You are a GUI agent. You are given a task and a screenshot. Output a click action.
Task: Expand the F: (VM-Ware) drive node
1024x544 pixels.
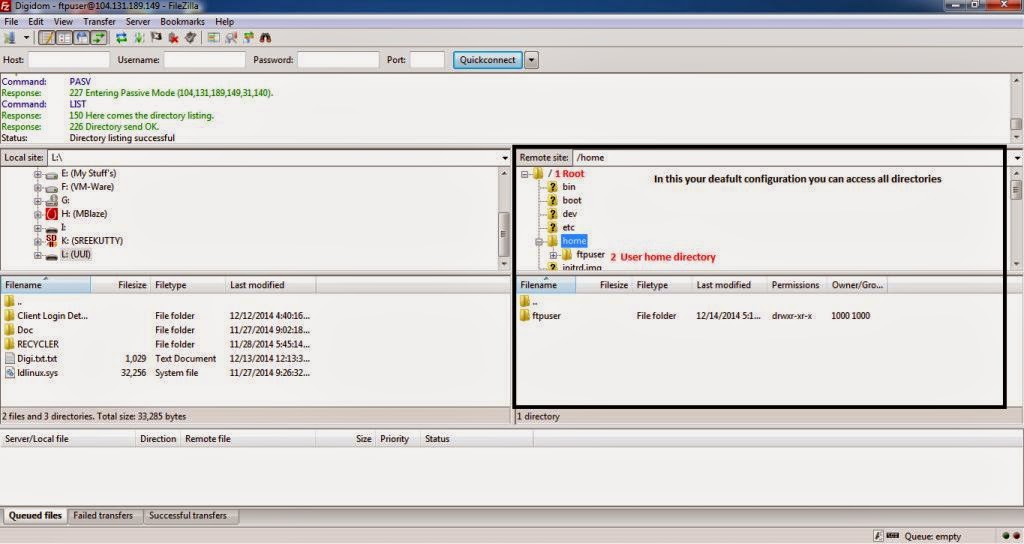[x=38, y=187]
